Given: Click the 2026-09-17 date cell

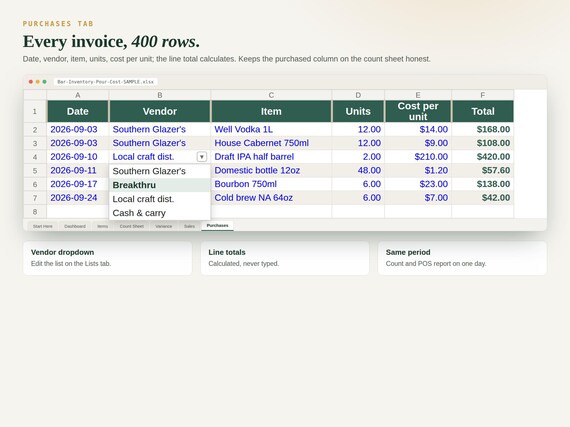Looking at the screenshot, I should [x=78, y=184].
